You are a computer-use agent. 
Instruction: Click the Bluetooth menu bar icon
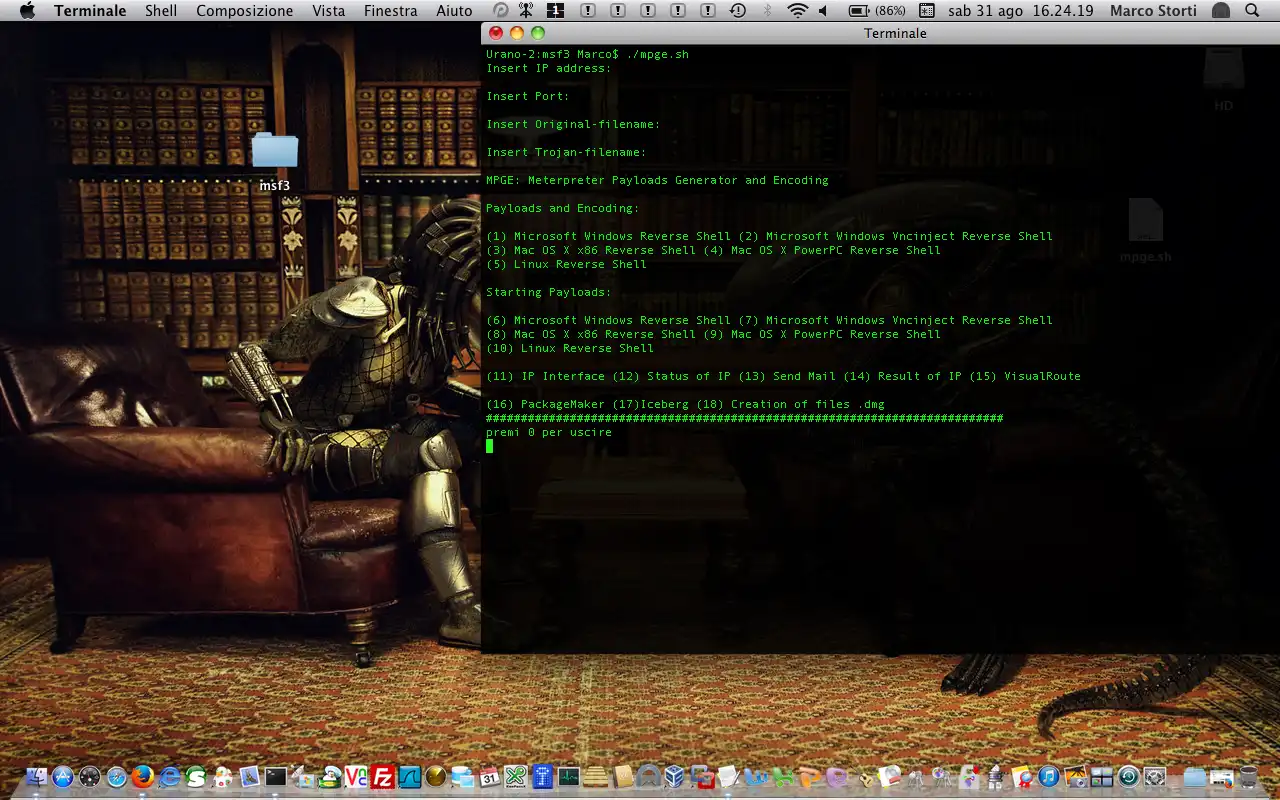click(x=768, y=11)
